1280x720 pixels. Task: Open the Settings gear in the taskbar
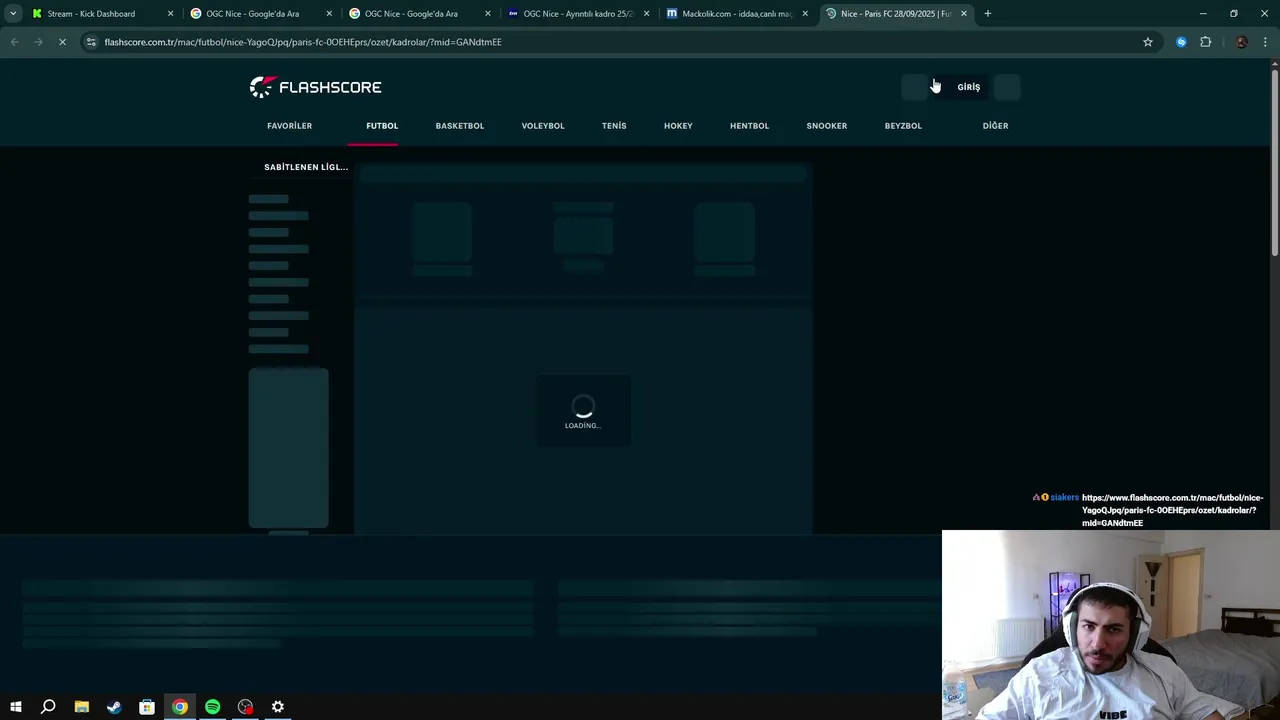[278, 707]
